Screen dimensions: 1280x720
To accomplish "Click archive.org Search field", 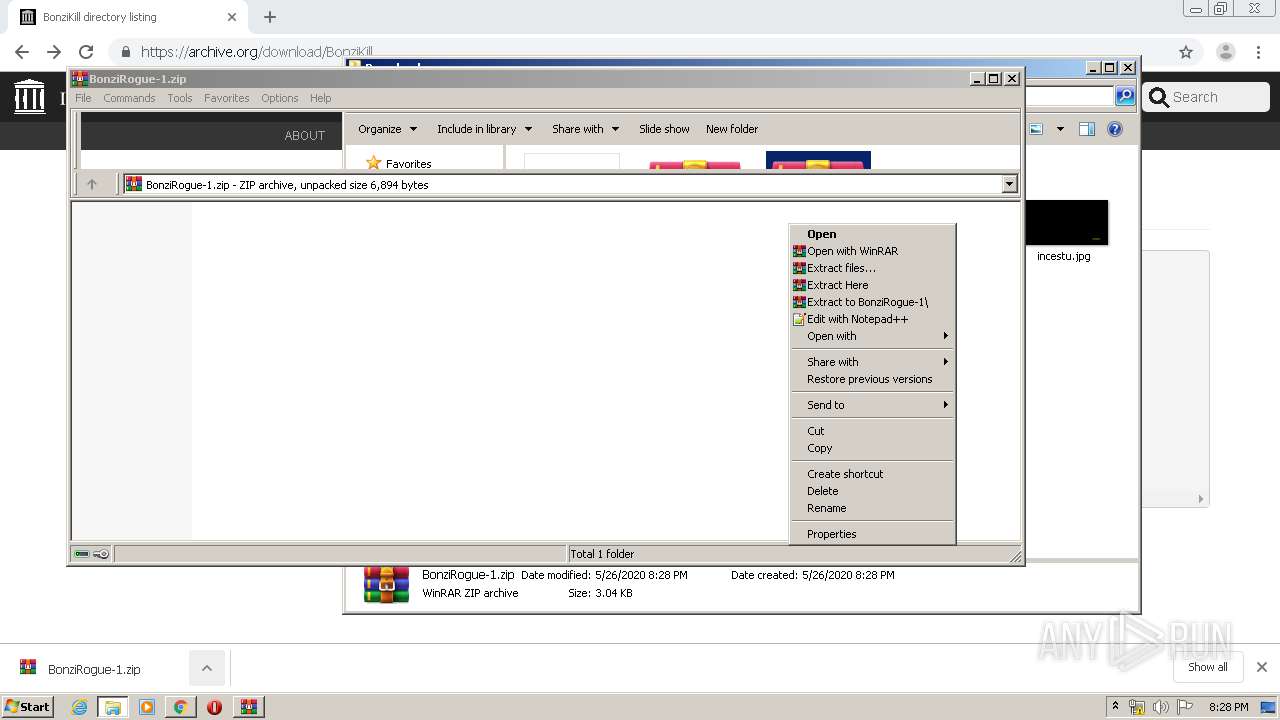I will point(1206,97).
